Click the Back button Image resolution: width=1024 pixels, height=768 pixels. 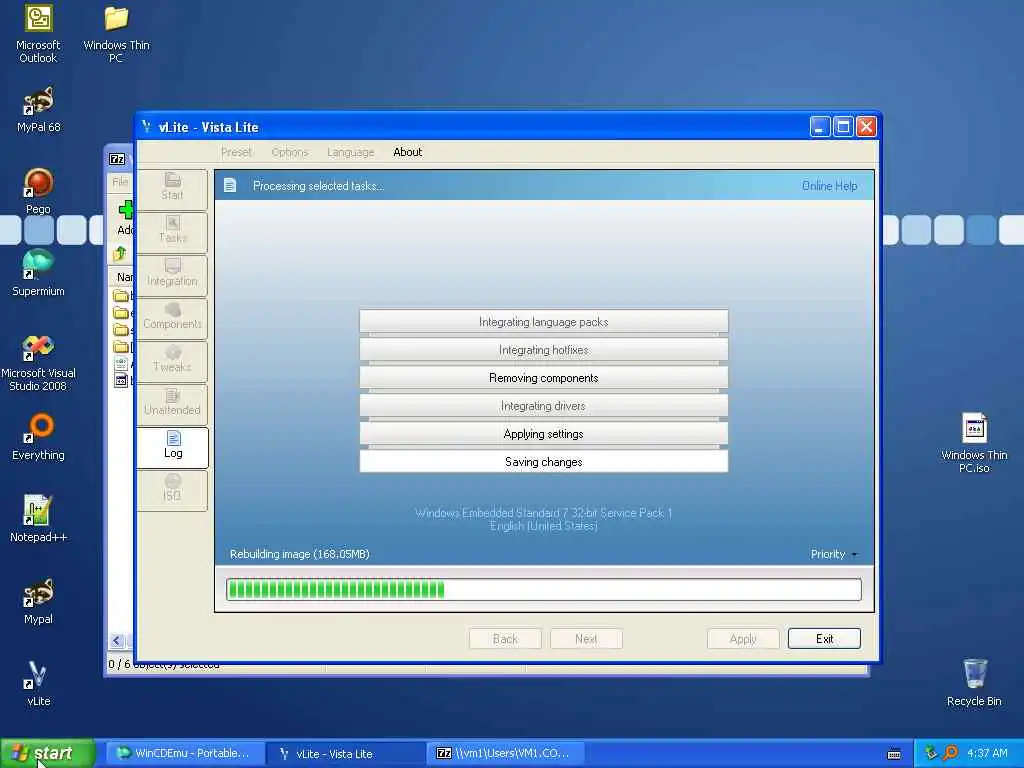[x=505, y=639]
